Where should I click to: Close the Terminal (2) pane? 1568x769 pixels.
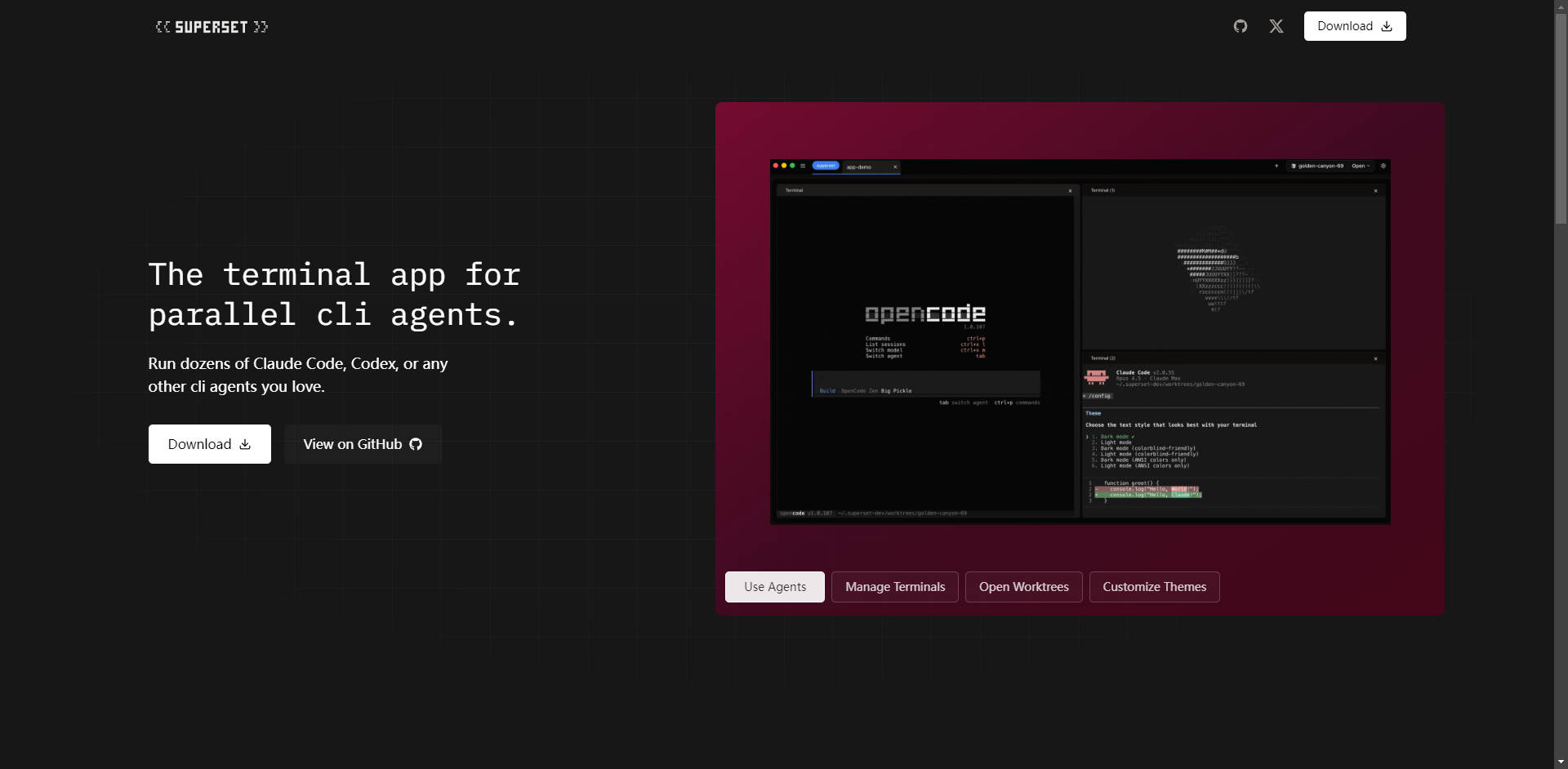(1375, 358)
